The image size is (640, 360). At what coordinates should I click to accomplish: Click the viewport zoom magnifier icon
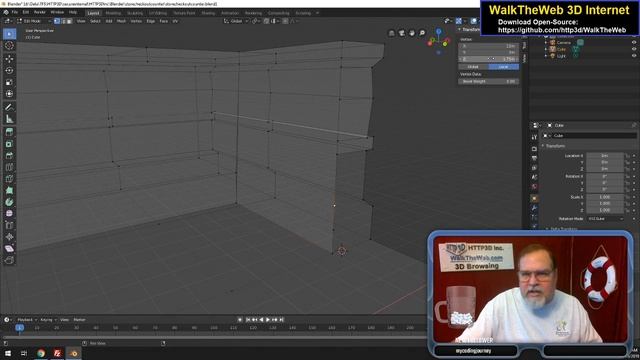coord(422,33)
